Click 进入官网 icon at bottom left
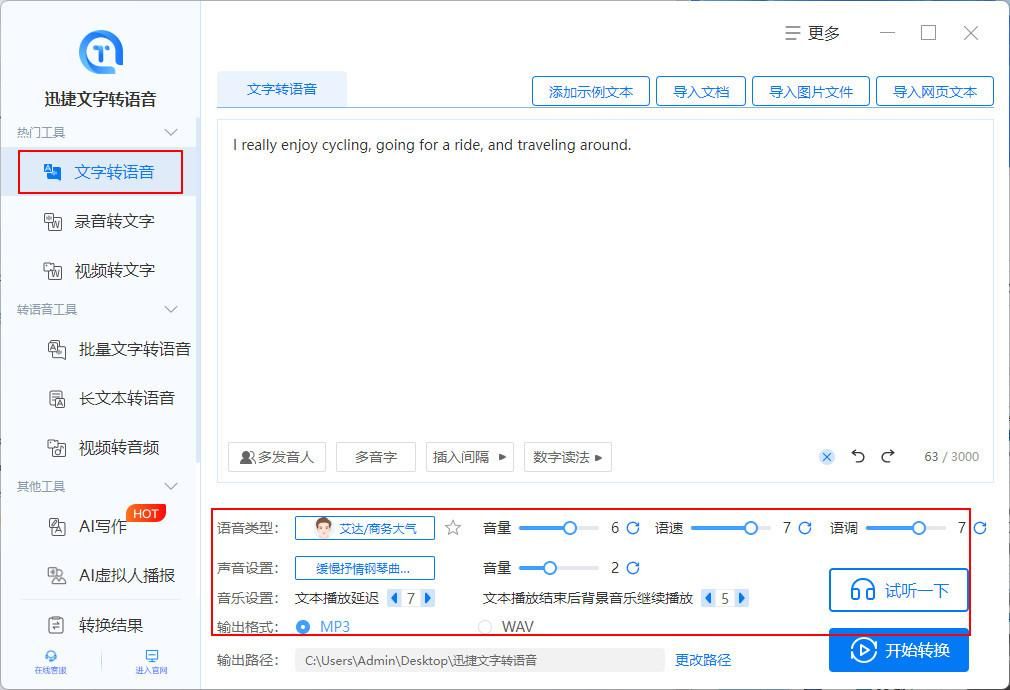The width and height of the screenshot is (1010, 690). [x=151, y=662]
